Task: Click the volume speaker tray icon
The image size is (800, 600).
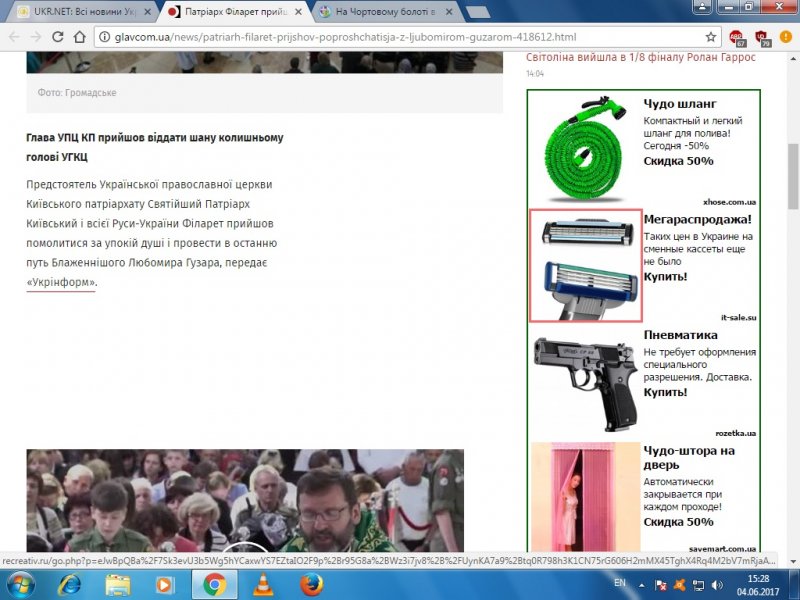Action: point(715,582)
